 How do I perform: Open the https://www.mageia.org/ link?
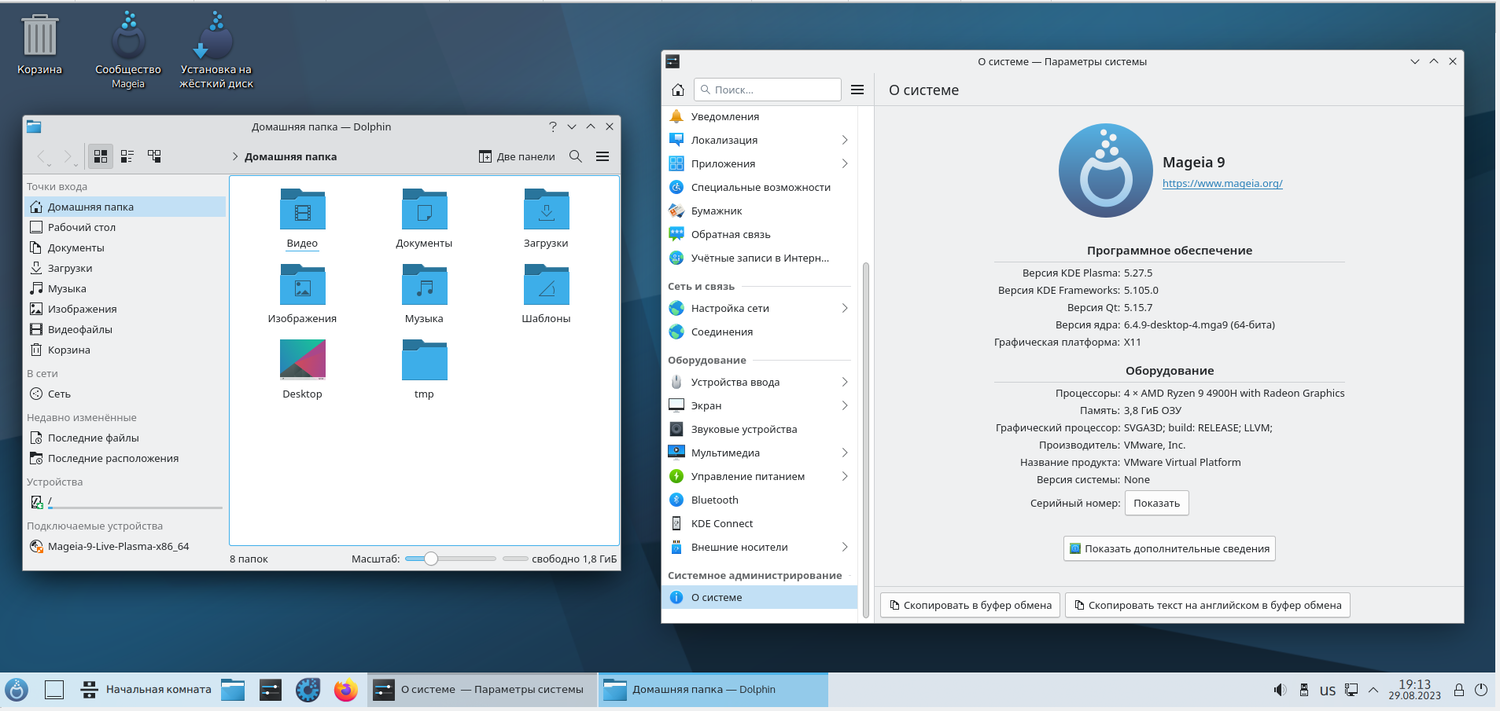1222,184
